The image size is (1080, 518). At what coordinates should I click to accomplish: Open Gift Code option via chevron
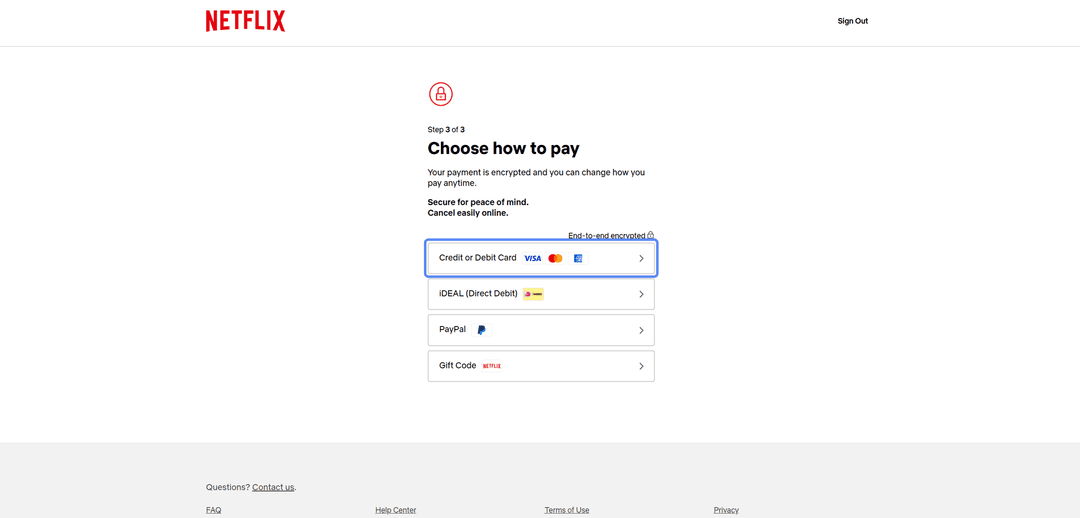click(641, 366)
